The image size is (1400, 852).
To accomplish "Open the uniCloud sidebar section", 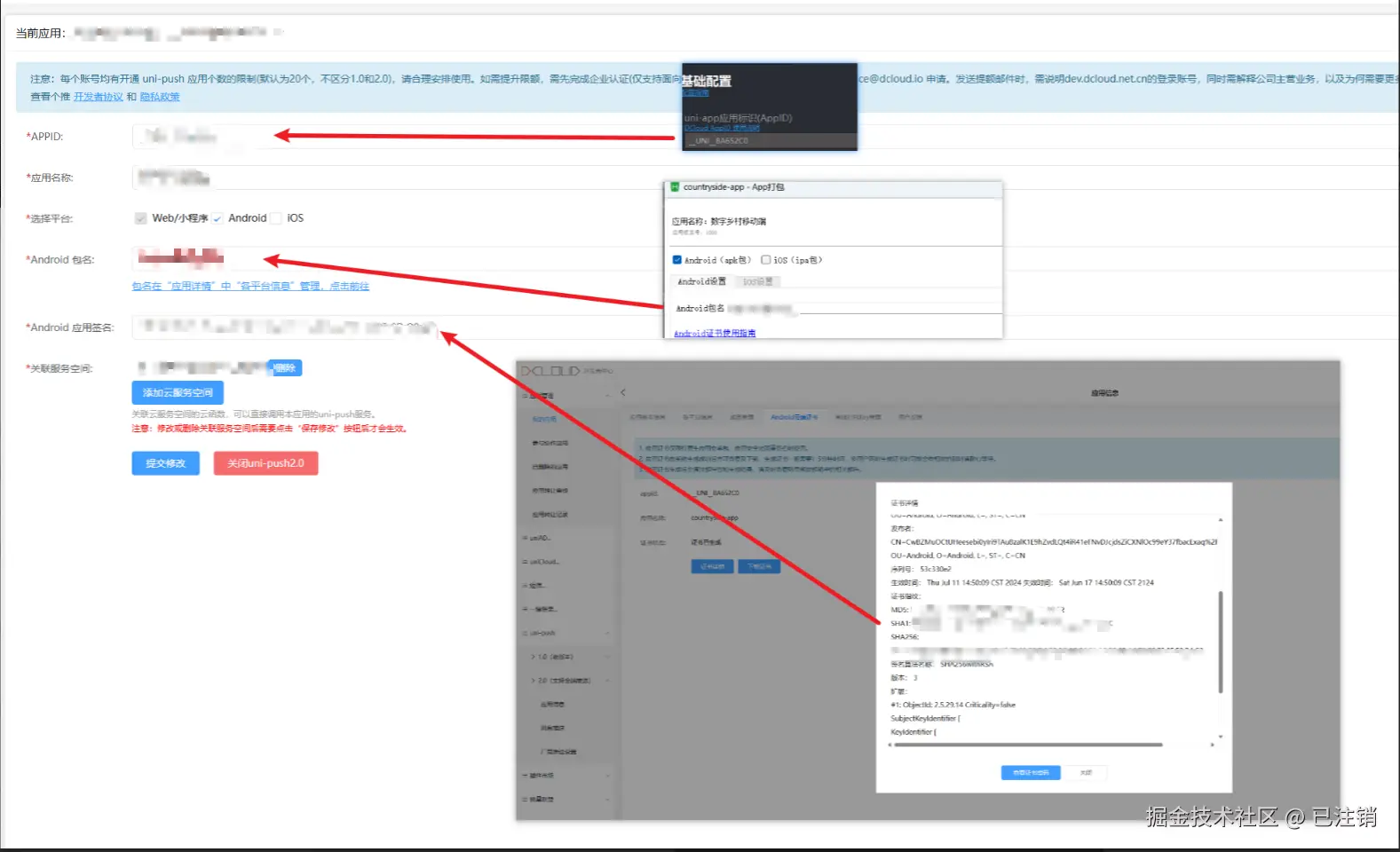I will [566, 562].
